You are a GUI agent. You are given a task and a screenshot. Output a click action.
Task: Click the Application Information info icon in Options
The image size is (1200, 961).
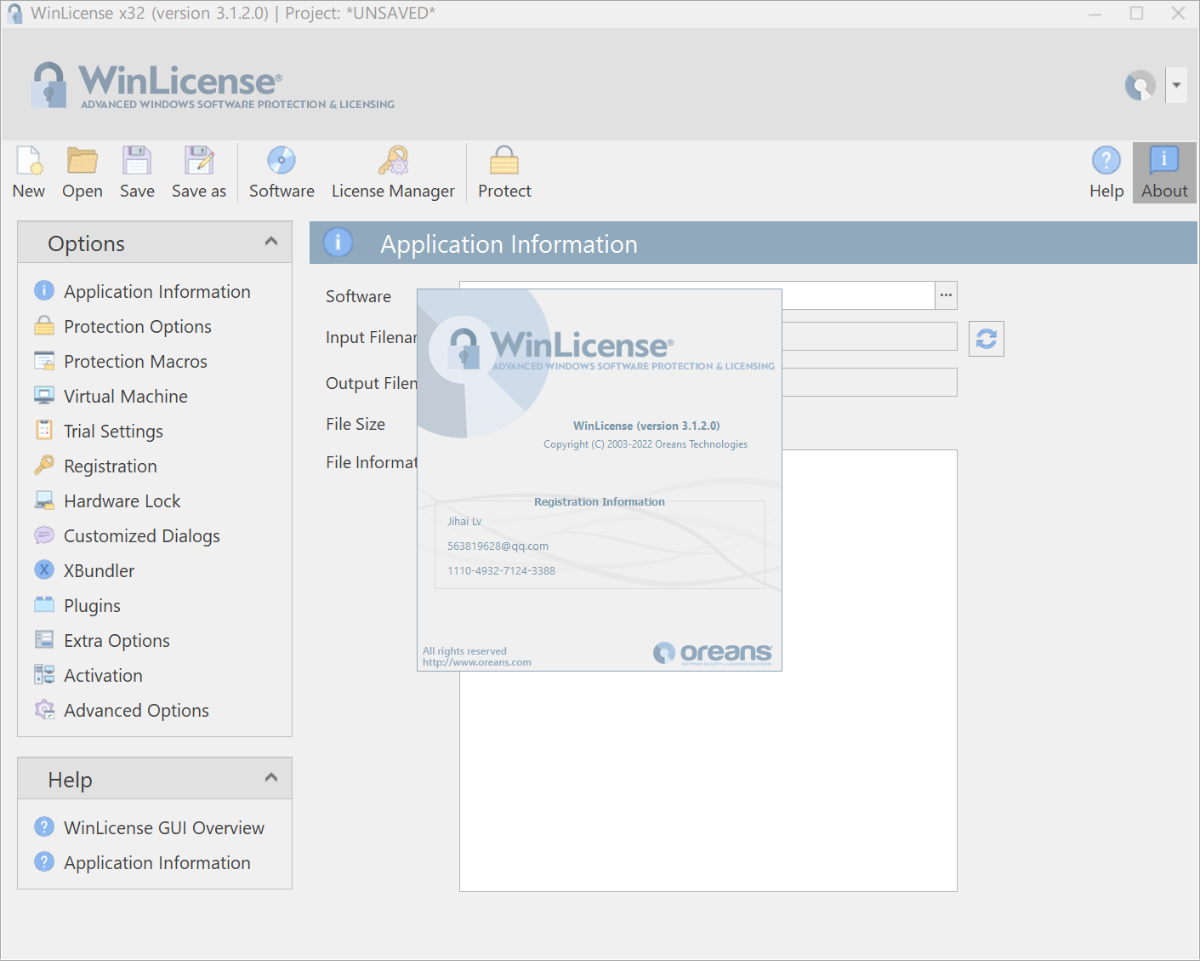point(44,291)
